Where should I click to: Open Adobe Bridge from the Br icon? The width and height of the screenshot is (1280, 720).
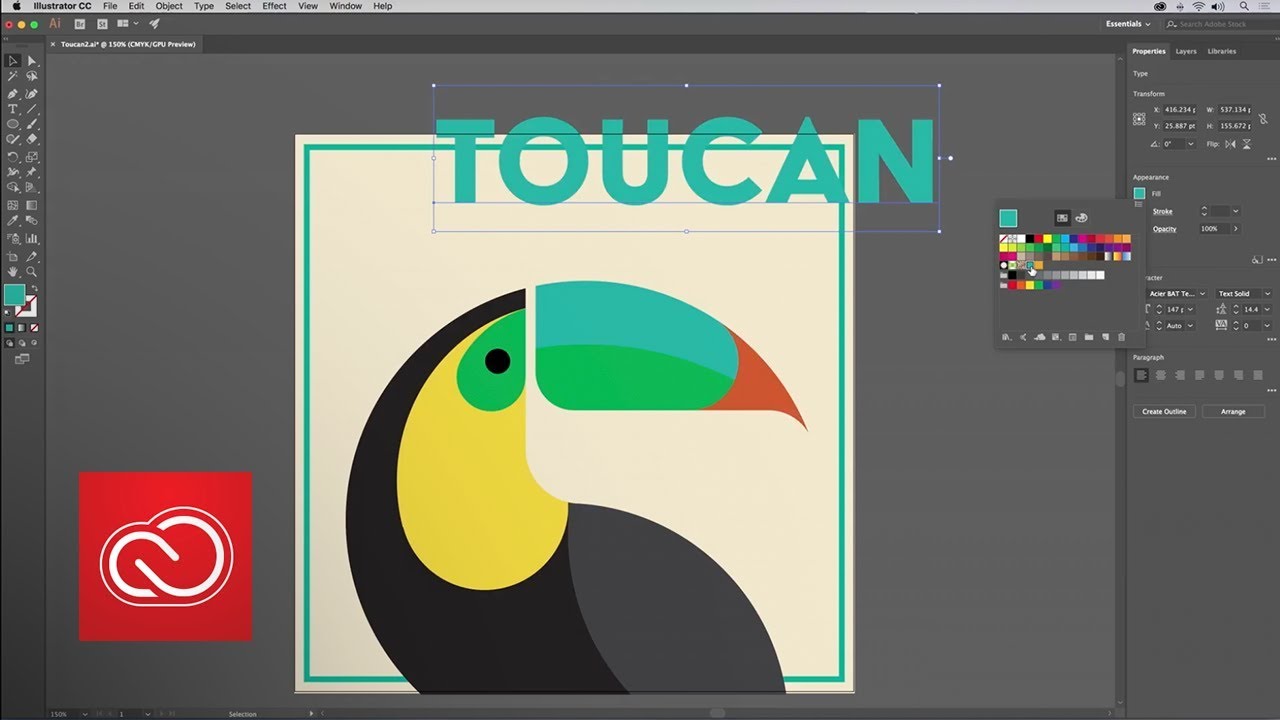tap(80, 23)
